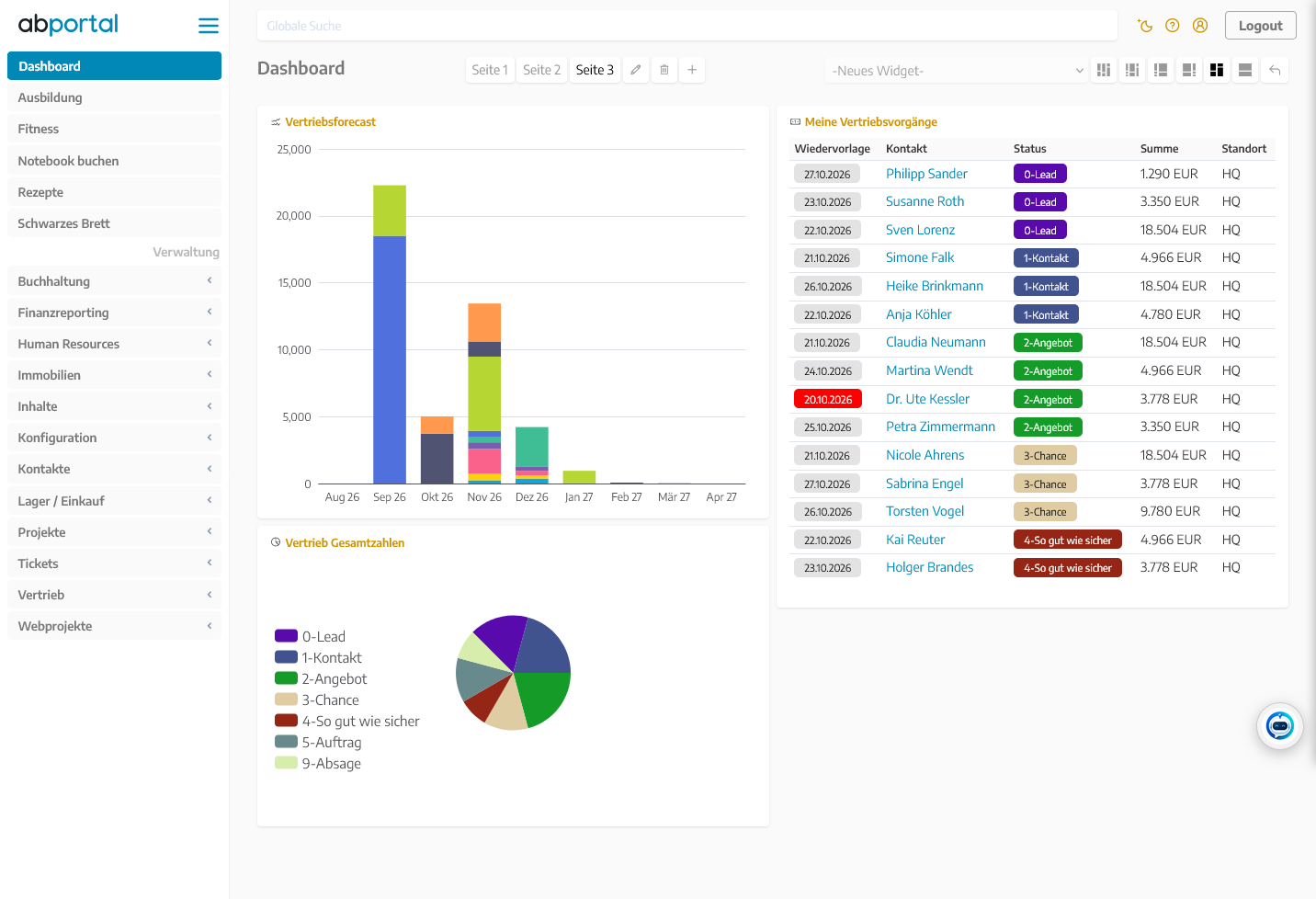Image resolution: width=1316 pixels, height=899 pixels.
Task: Click the pencil edit page icon
Action: coord(636,70)
